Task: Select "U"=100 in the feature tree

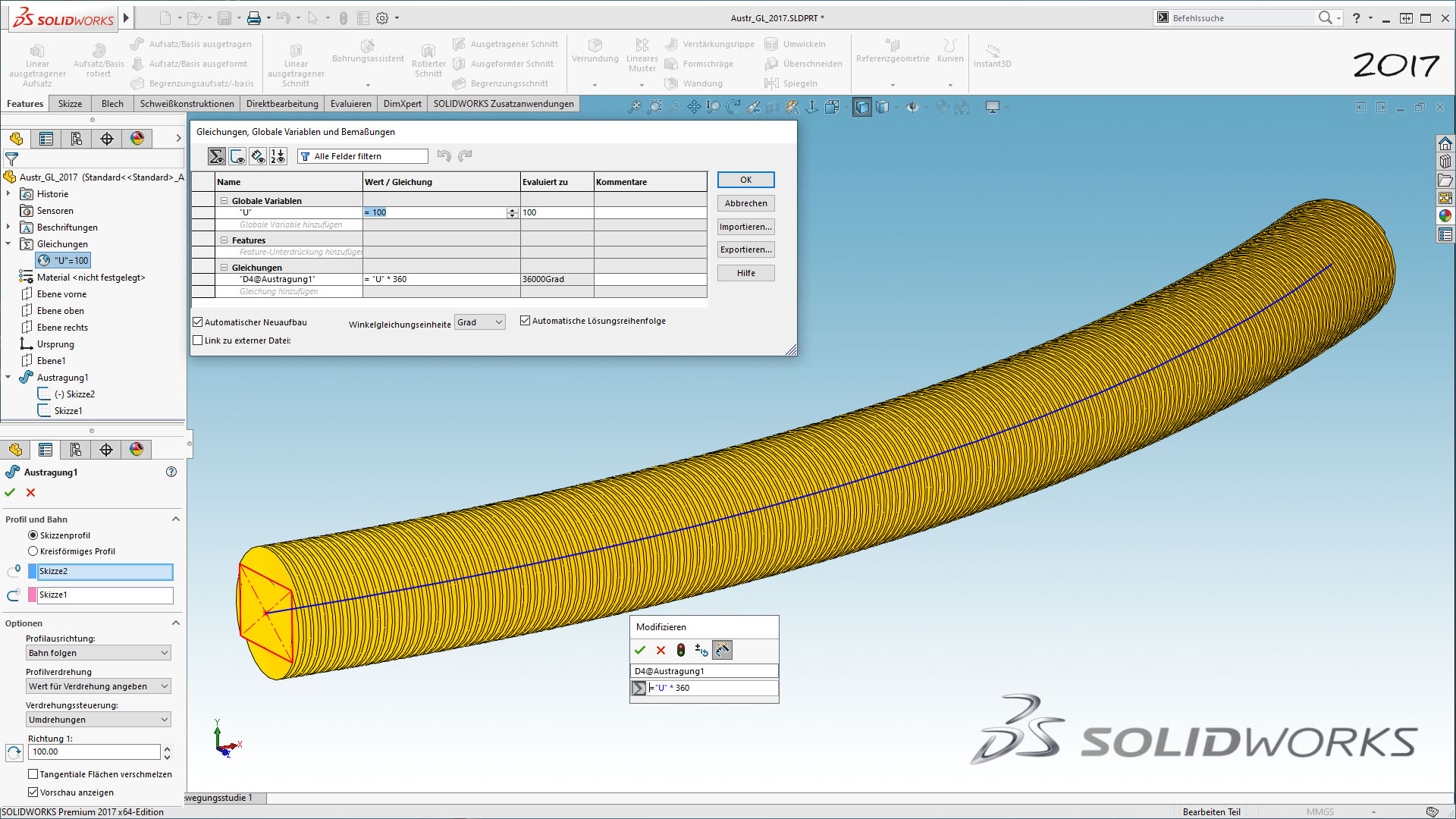Action: [64, 261]
